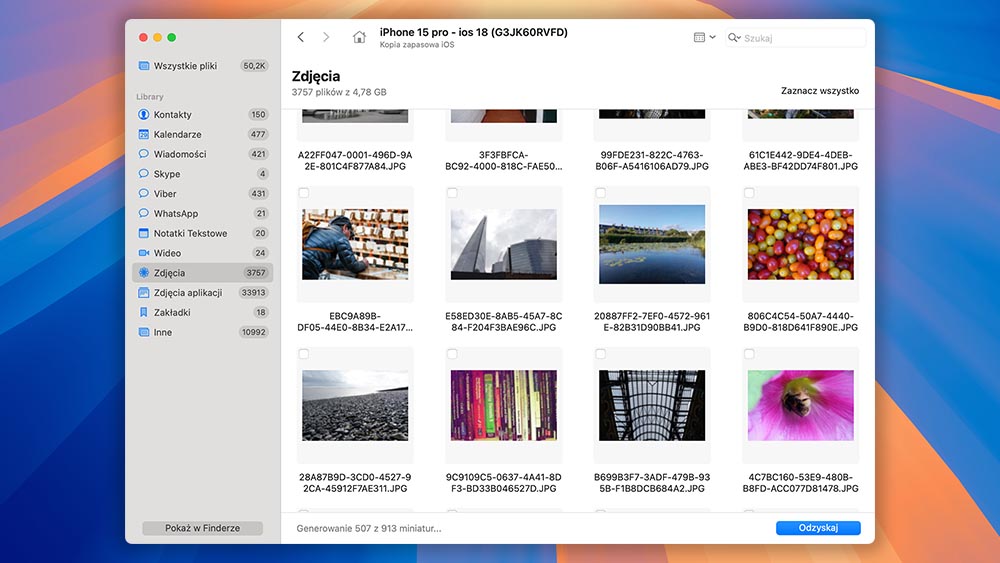Check the box for 4C7BC160 photo
The height and width of the screenshot is (563, 1000).
(749, 354)
